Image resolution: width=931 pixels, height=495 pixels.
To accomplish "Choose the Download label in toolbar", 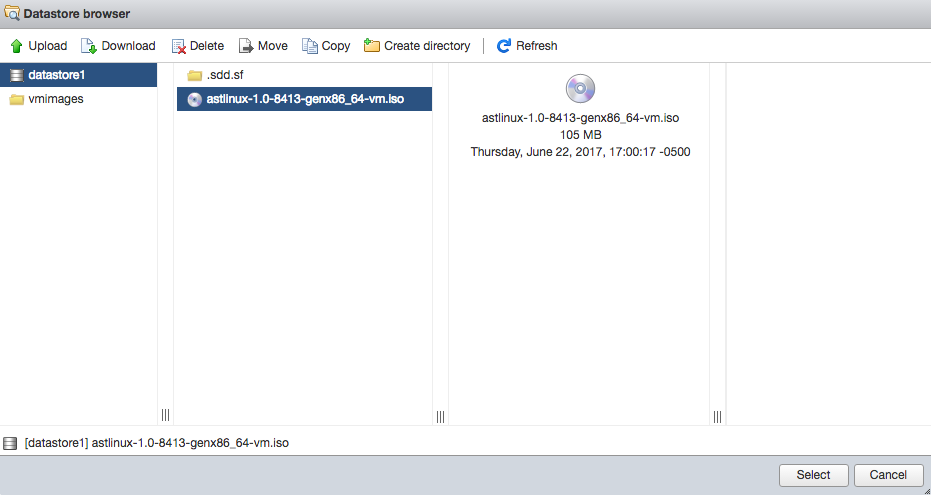I will (128, 46).
